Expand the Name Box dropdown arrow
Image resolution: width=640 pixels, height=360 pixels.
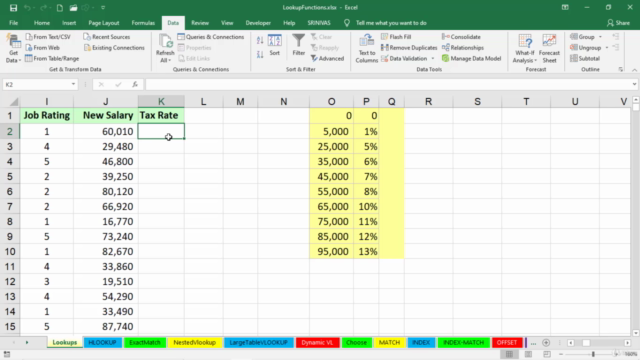[x=73, y=84]
